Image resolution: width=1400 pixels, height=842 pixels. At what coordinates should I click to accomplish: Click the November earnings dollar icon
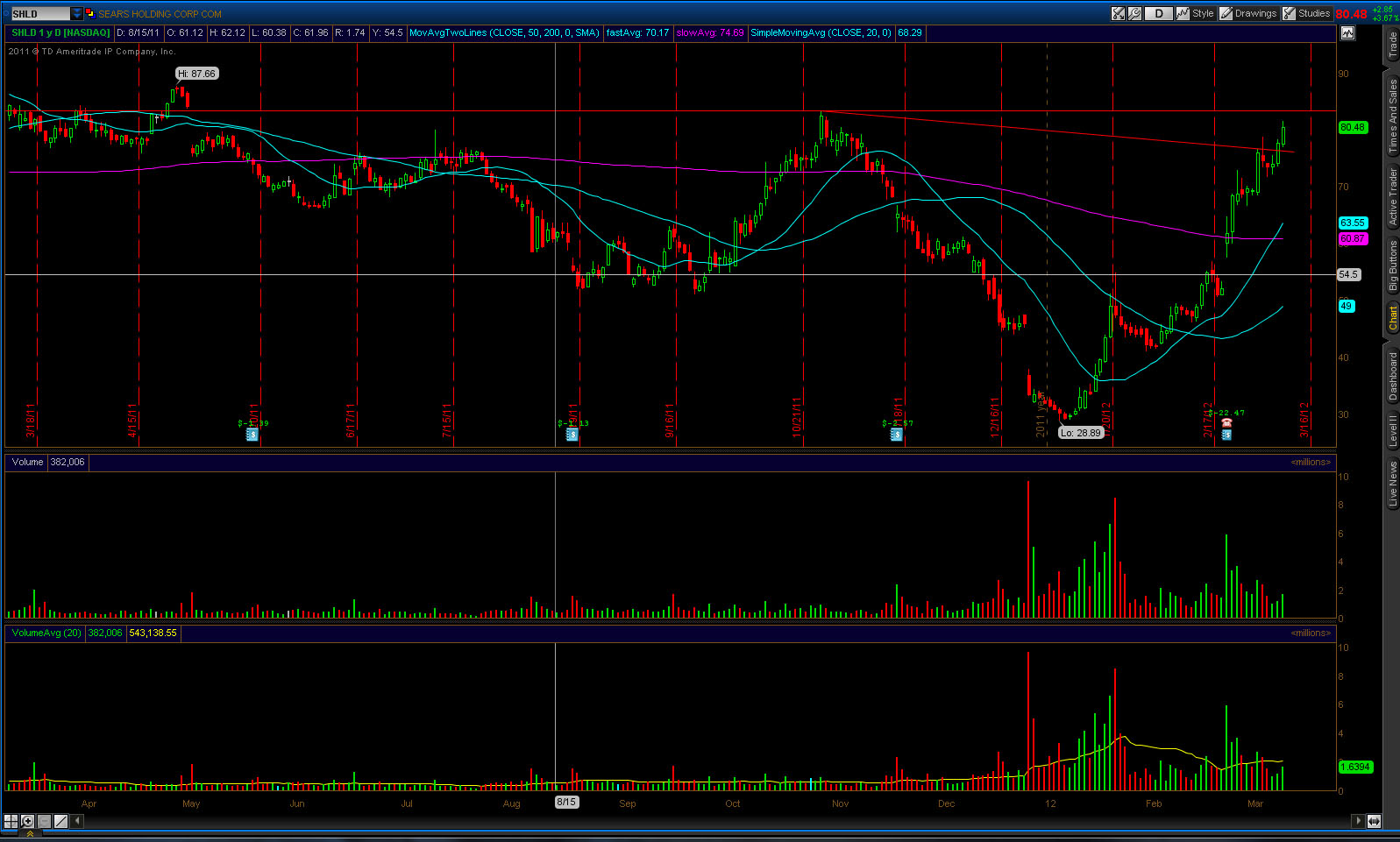(x=897, y=435)
